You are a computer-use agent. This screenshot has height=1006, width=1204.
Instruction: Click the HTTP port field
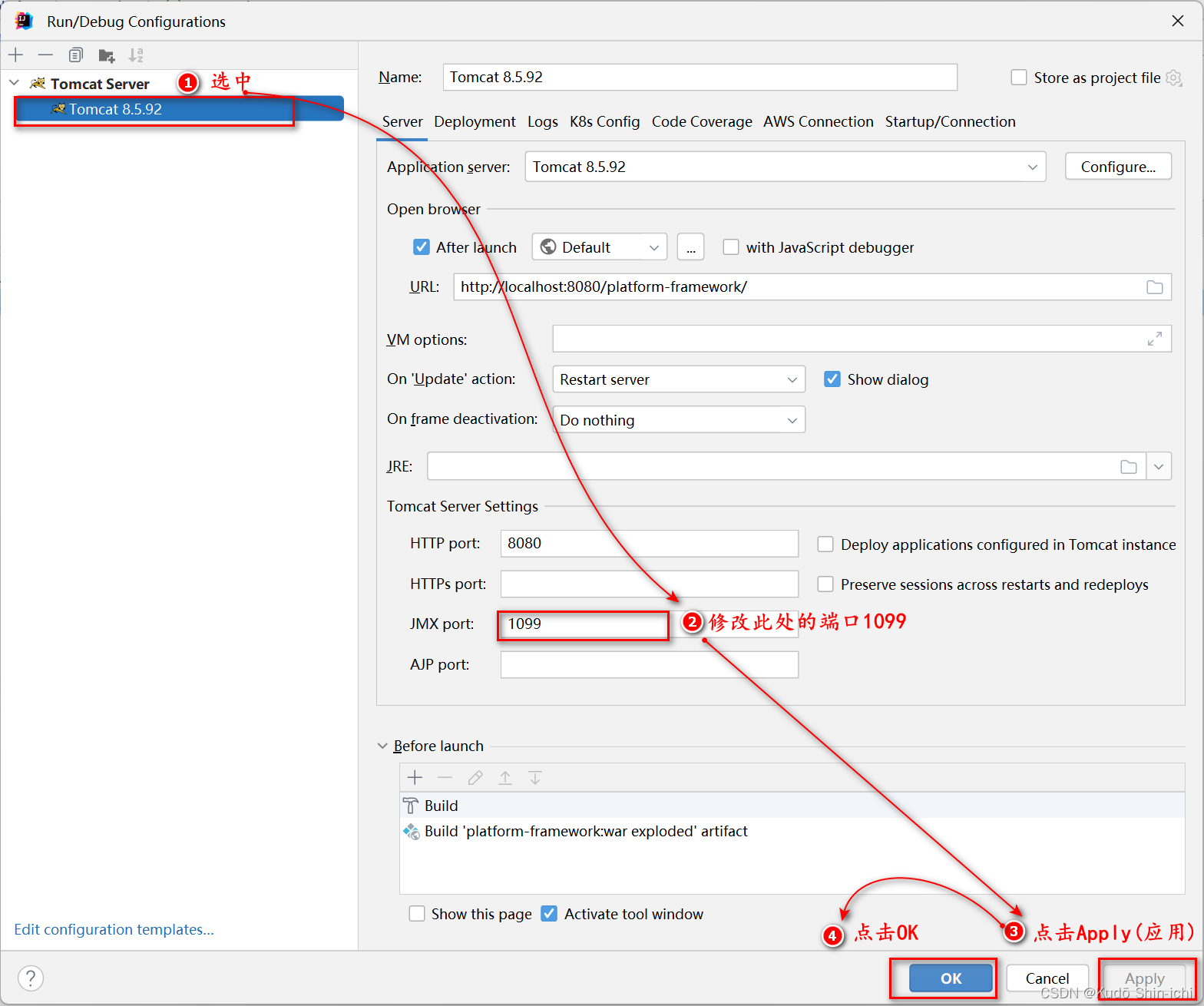(x=650, y=543)
